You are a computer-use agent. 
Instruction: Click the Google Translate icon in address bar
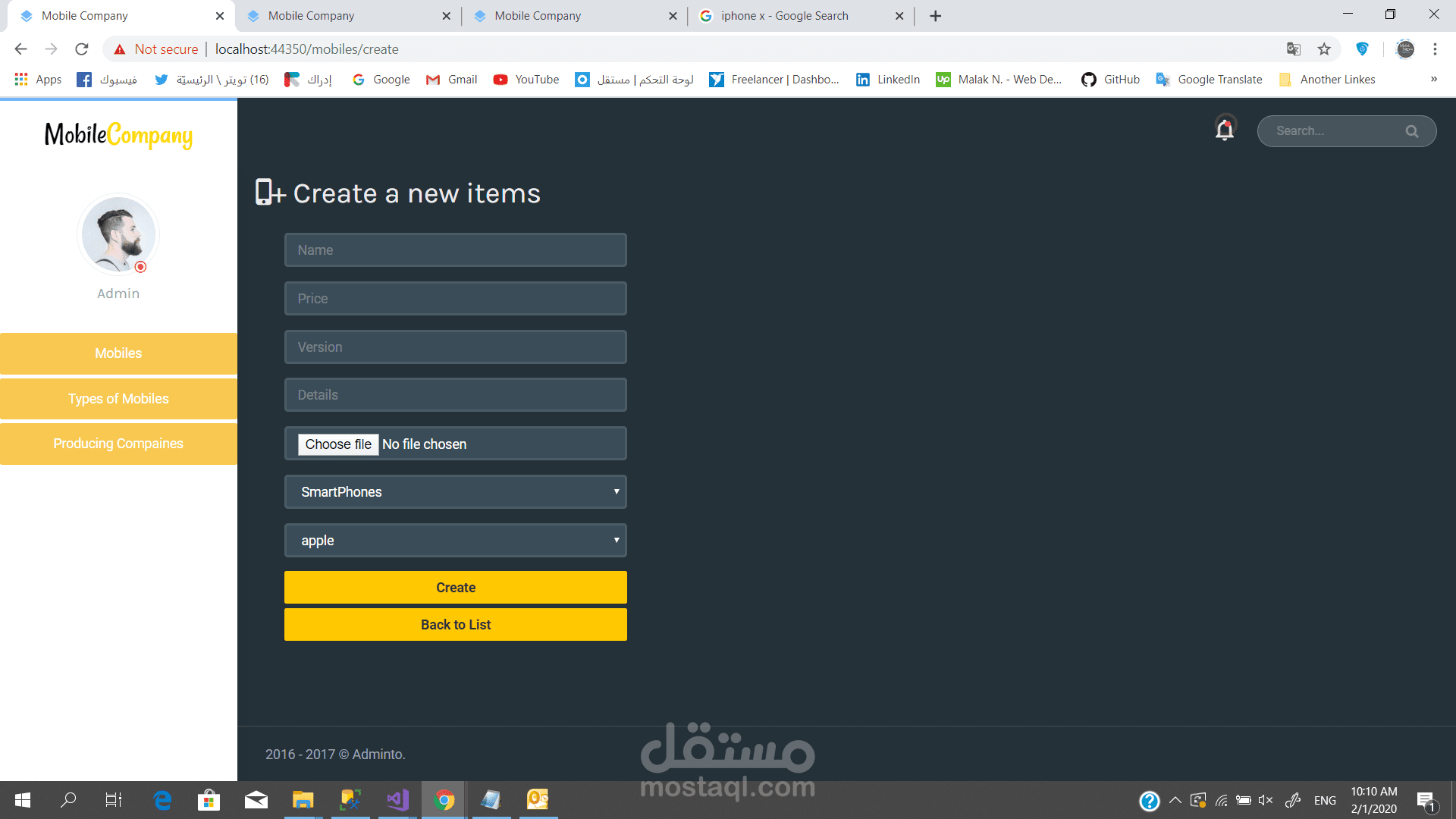pos(1294,49)
